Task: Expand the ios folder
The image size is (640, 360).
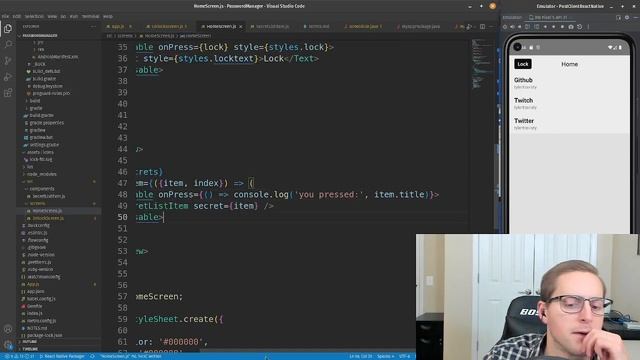Action: pos(29,167)
